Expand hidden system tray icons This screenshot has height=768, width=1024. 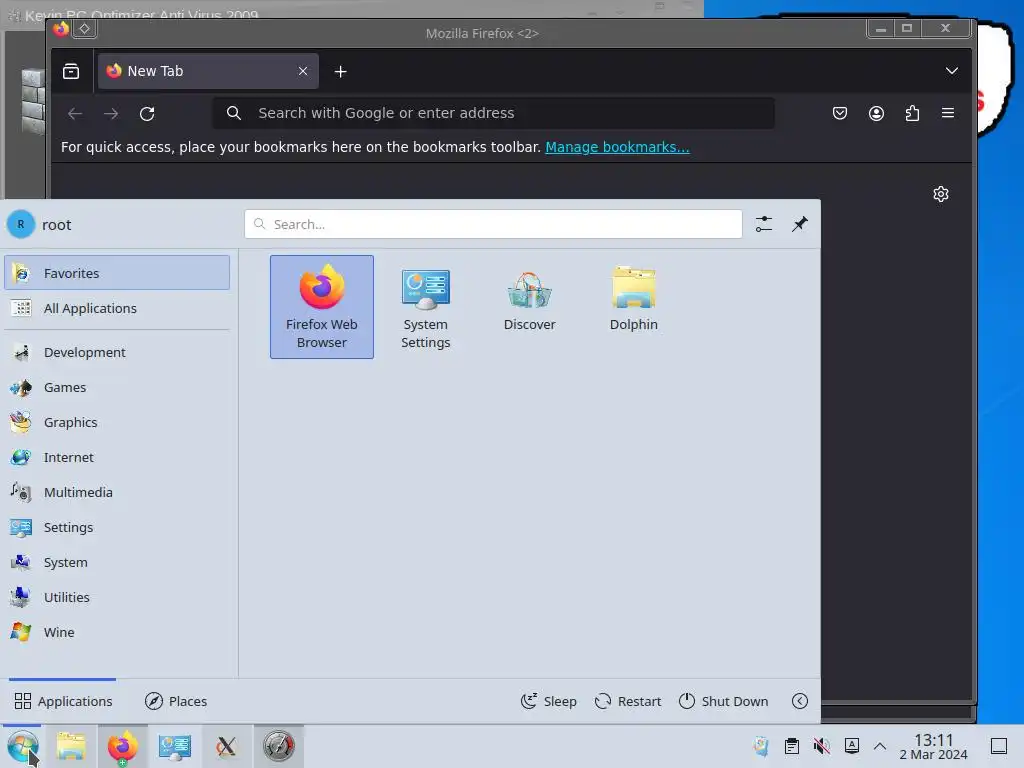(x=880, y=746)
